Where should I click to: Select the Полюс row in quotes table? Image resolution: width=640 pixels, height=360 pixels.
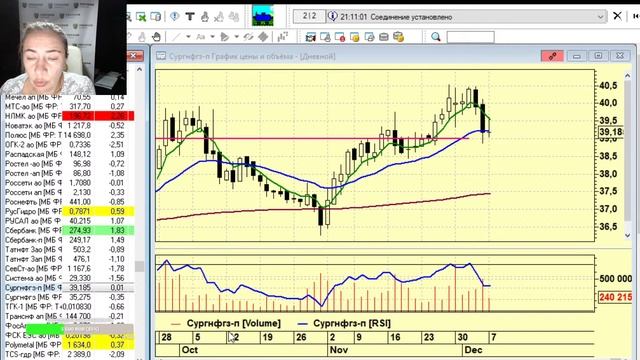68,135
